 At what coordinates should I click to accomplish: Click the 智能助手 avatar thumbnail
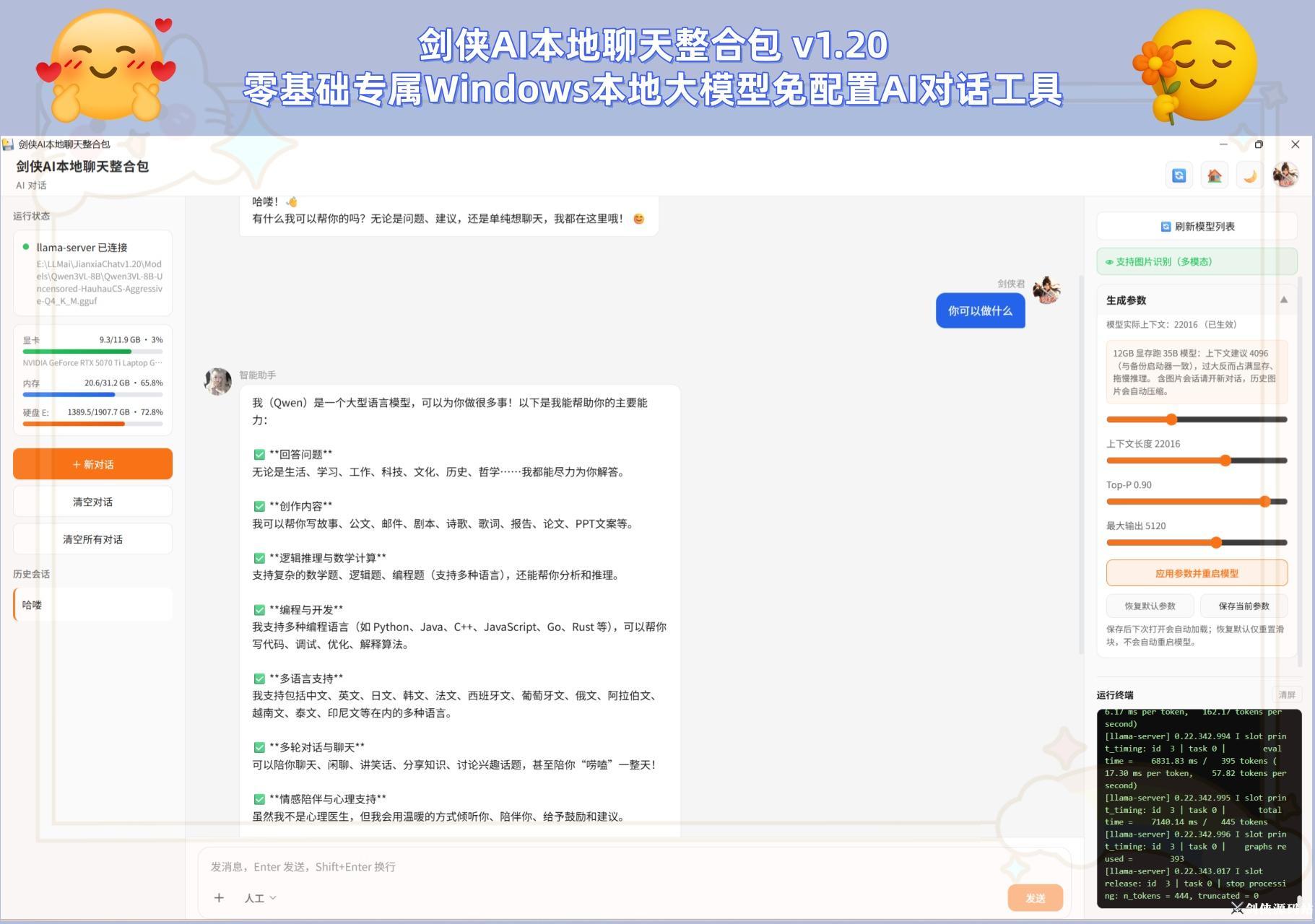click(218, 380)
